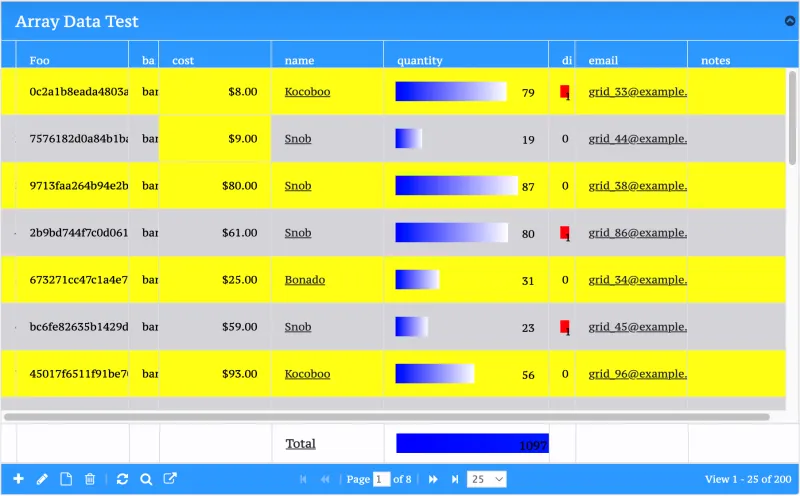Sort by the name column header
Image resolution: width=800 pixels, height=496 pixels.
point(299,60)
